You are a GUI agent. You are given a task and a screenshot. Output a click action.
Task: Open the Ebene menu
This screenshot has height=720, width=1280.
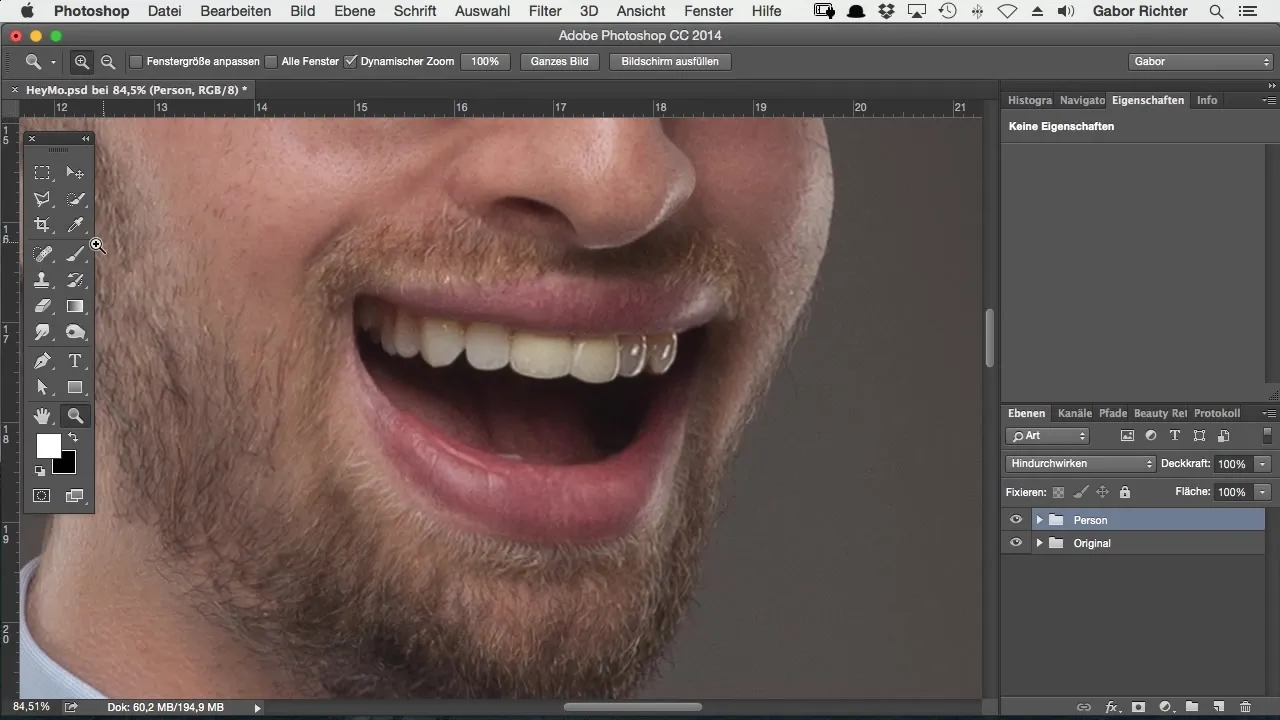(355, 11)
